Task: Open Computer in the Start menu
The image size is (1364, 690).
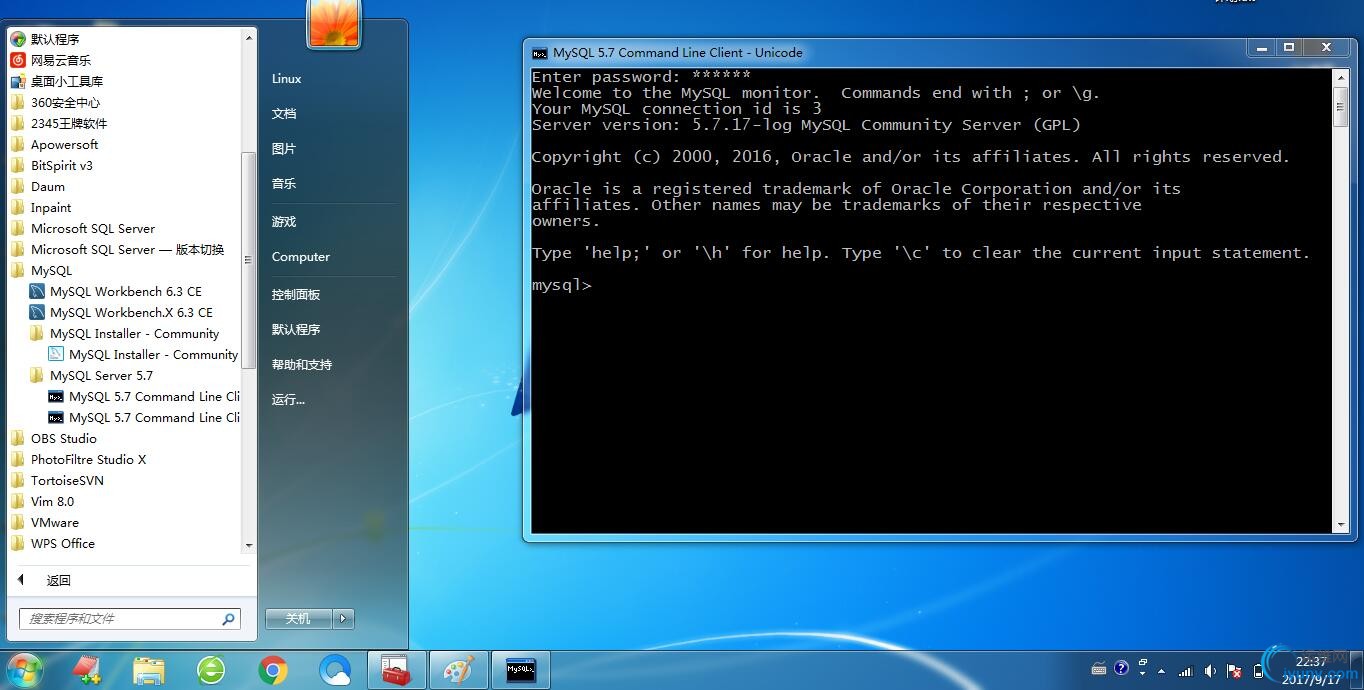Action: (x=301, y=257)
